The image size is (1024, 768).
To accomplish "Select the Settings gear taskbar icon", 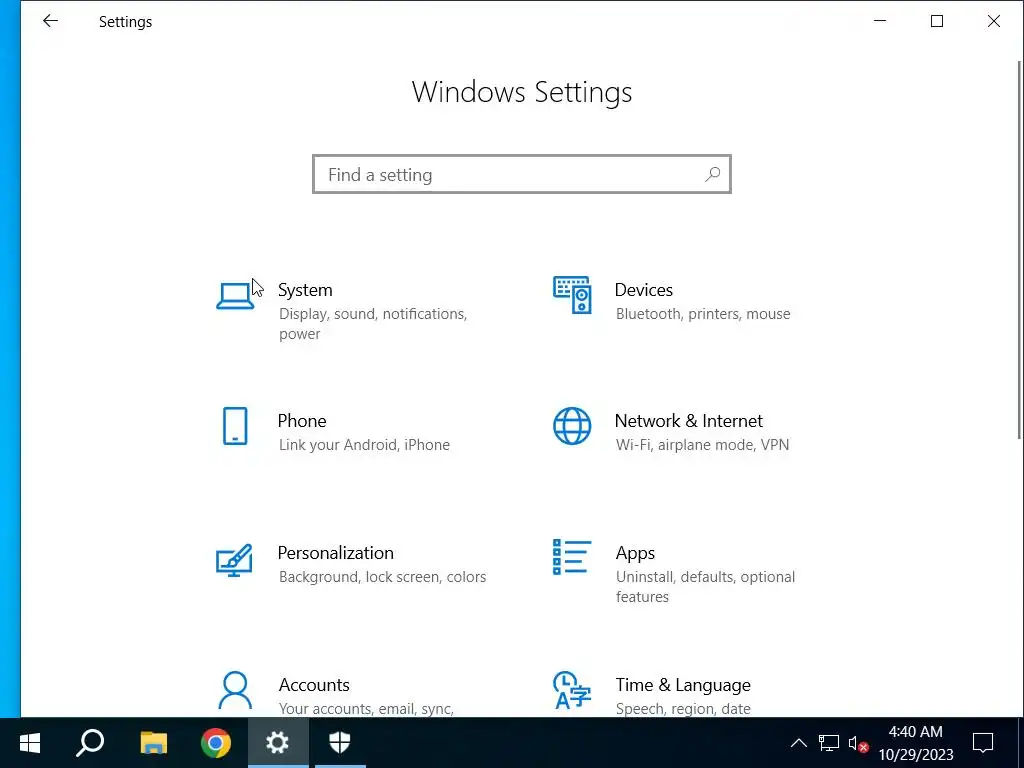I will [x=278, y=743].
